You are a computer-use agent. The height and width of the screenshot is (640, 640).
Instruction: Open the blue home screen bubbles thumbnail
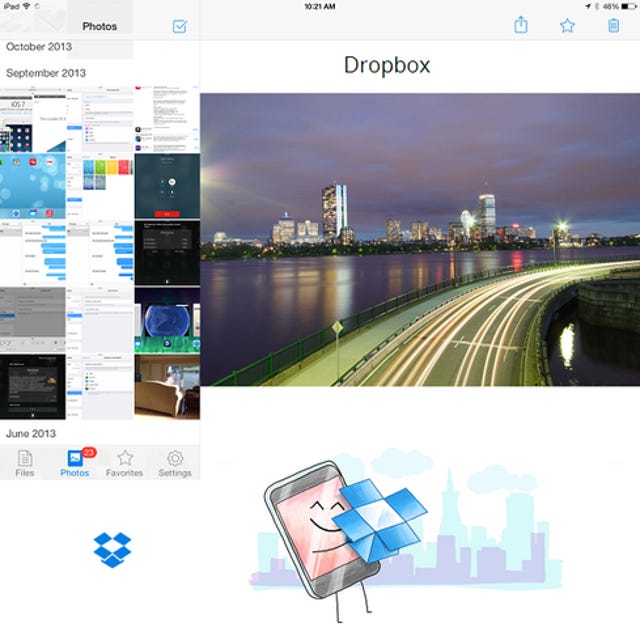(33, 186)
